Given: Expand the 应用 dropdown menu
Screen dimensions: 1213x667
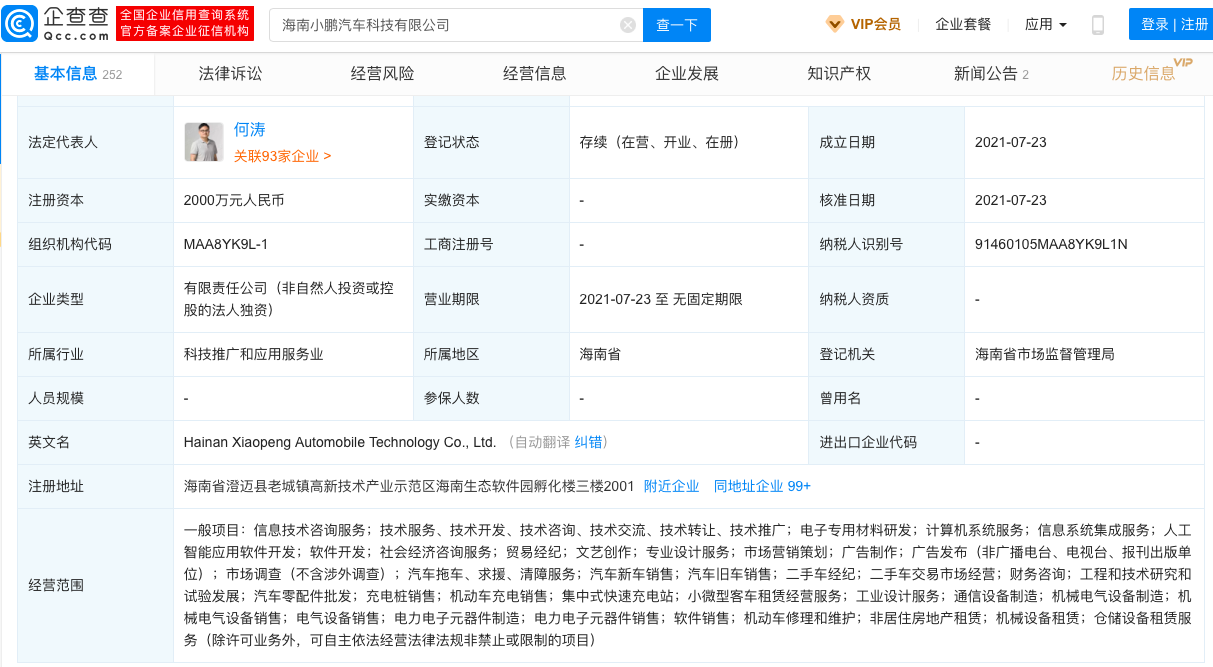Looking at the screenshot, I should (x=1046, y=24).
